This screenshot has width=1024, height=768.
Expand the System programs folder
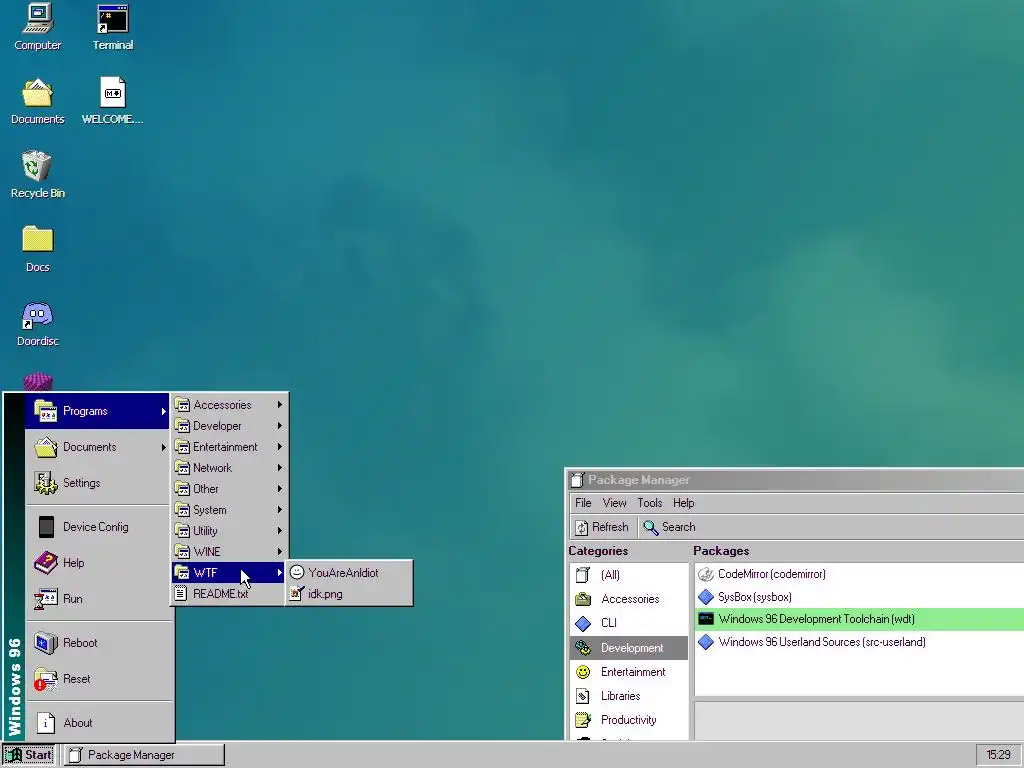(x=229, y=509)
